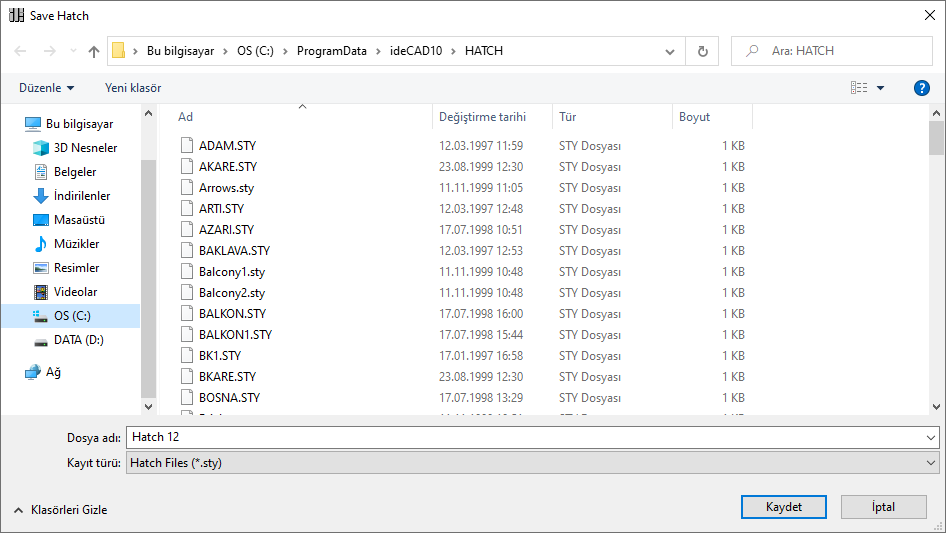Image resolution: width=946 pixels, height=533 pixels.
Task: Open Masaüstü in sidebar
Action: click(79, 220)
